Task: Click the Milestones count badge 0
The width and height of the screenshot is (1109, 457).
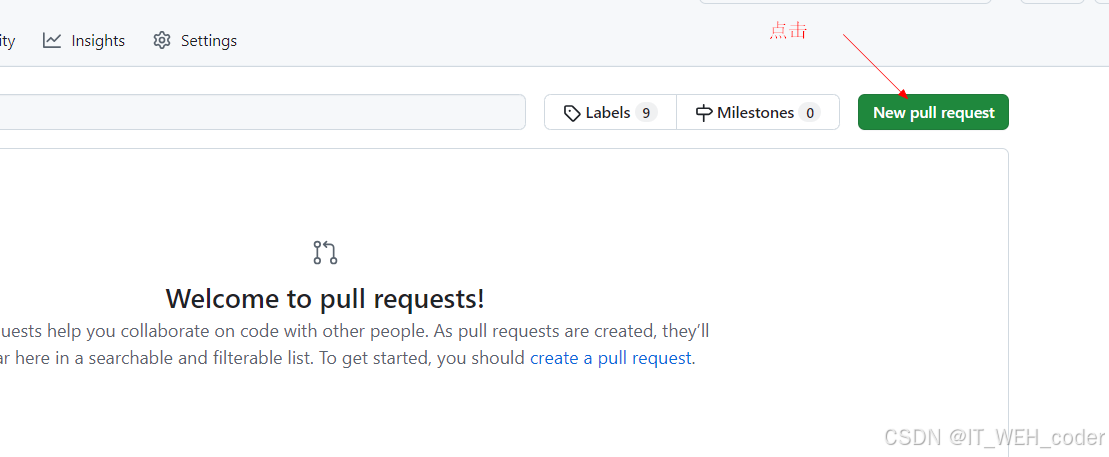Action: (x=809, y=112)
